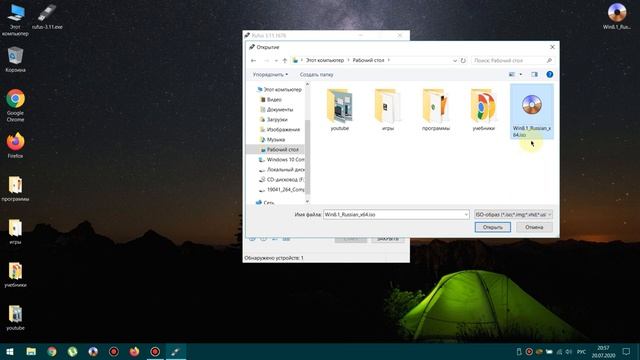Open notification center in taskbar
The image size is (640, 360).
tap(627, 351)
